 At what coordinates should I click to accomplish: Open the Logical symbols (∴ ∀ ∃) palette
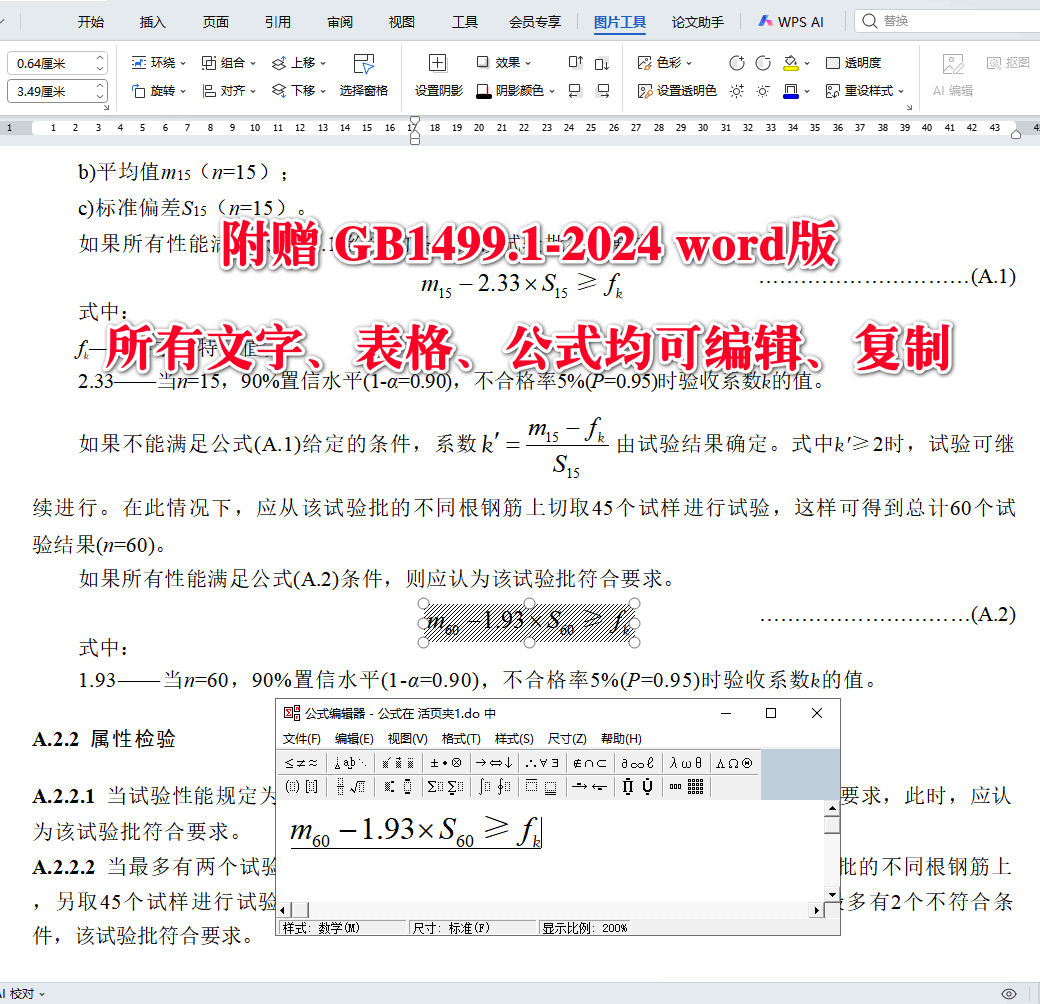click(541, 763)
